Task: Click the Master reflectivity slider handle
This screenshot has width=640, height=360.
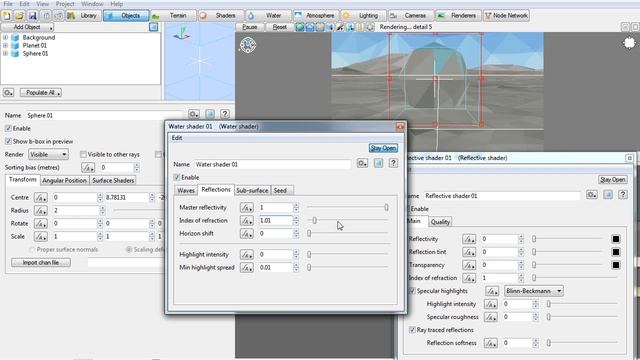Action: tap(386, 208)
